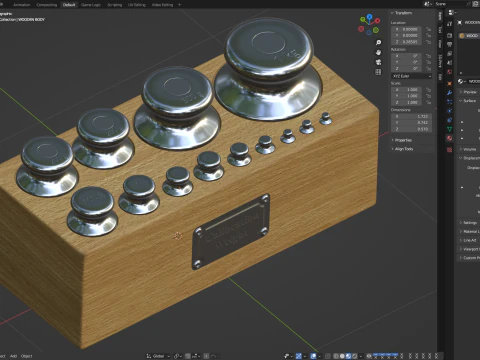The image size is (480, 360).
Task: Toggle Rotation X lock
Action: coord(429,56)
